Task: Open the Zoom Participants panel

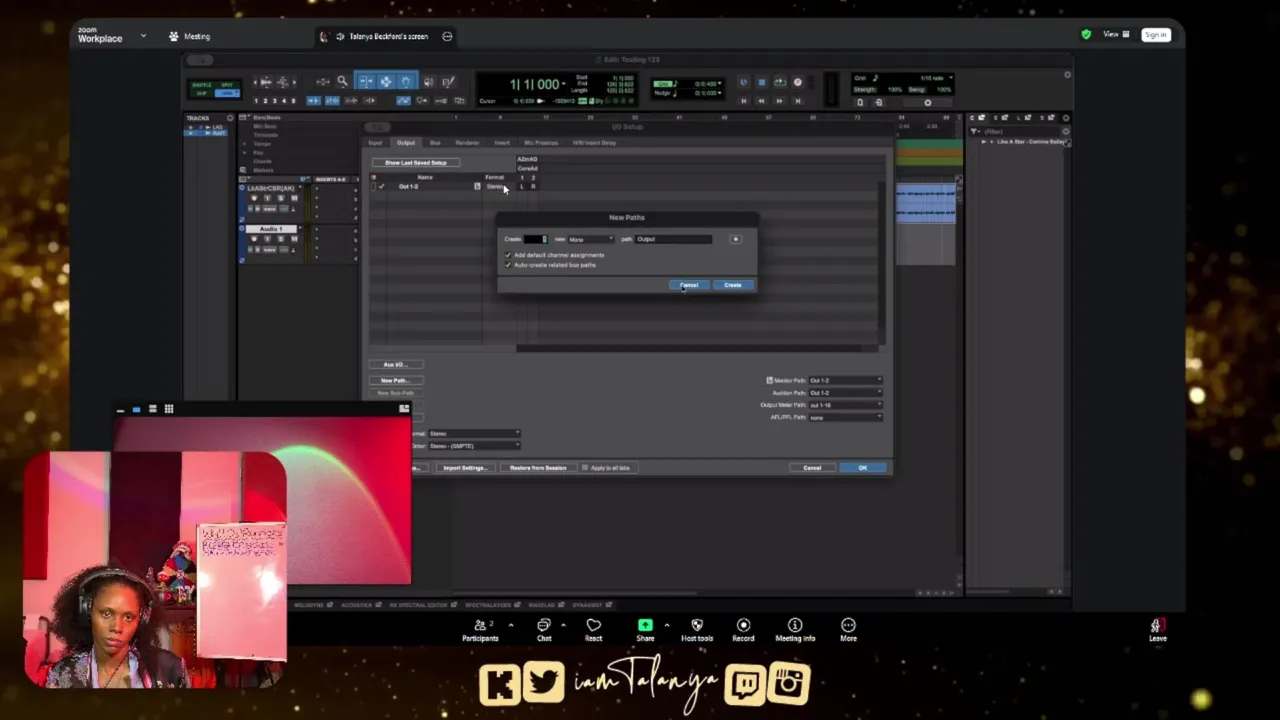Action: click(x=480, y=630)
